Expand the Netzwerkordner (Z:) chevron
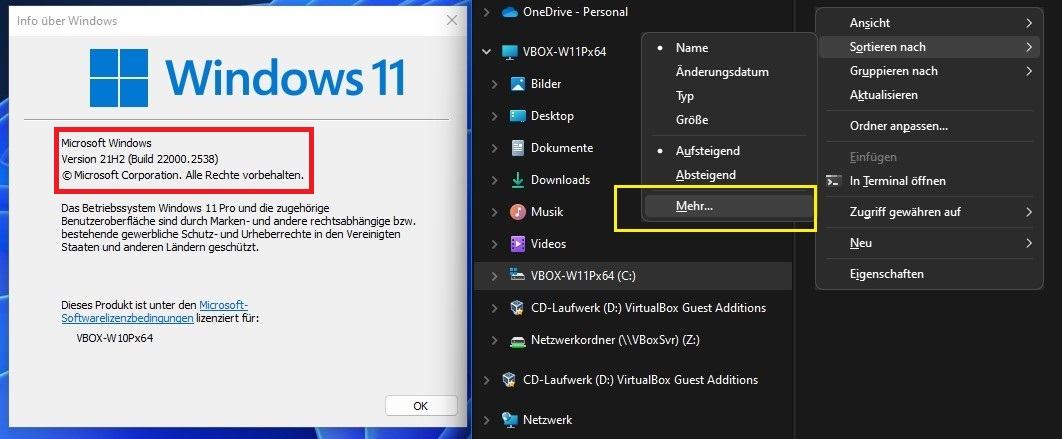 coord(494,340)
